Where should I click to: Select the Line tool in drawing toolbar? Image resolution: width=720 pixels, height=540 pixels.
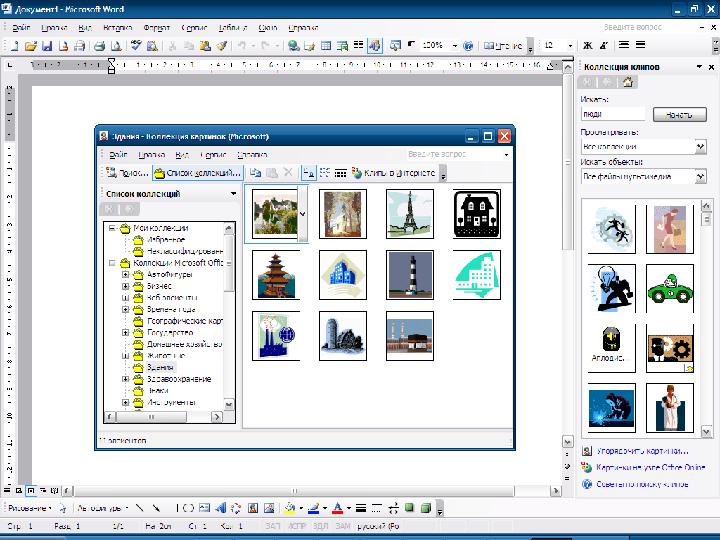(140, 508)
